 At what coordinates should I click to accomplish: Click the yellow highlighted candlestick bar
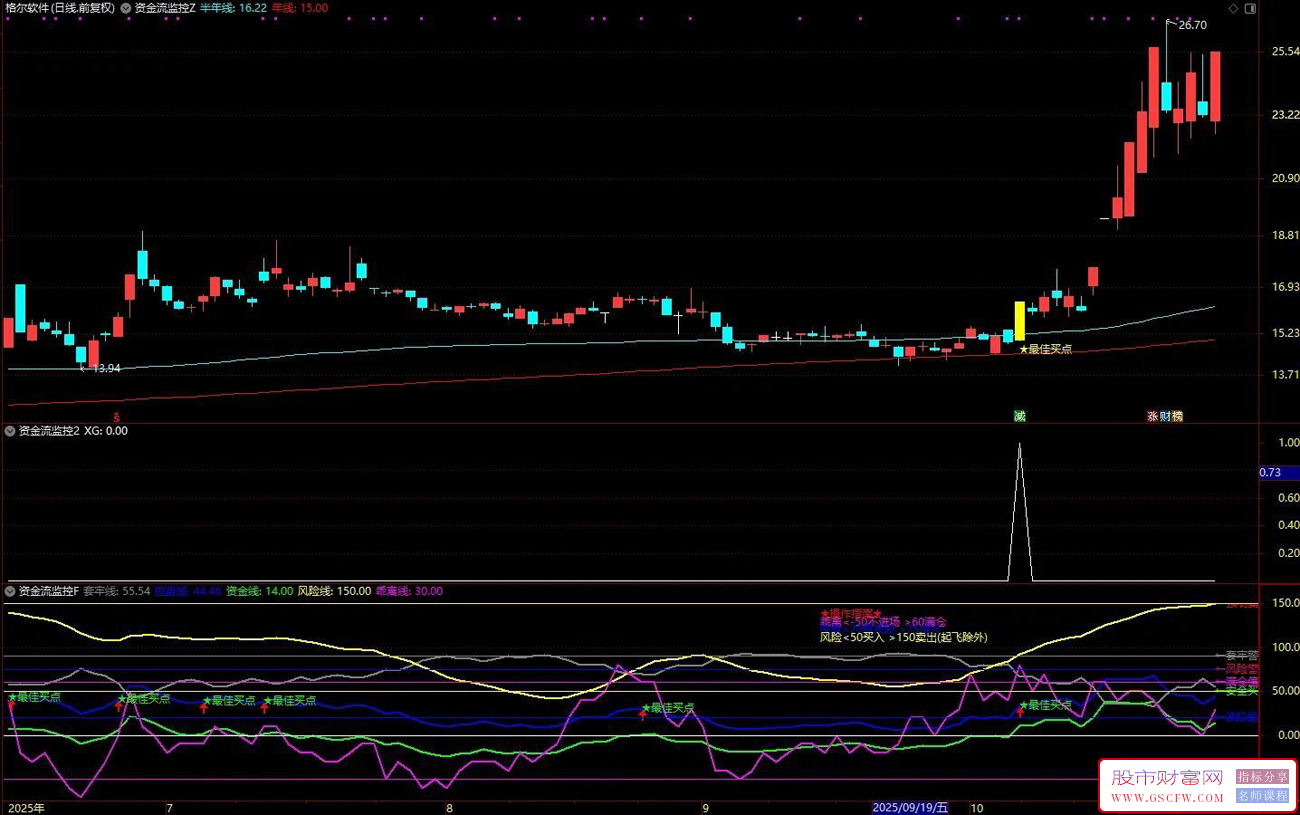pyautogui.click(x=1020, y=321)
